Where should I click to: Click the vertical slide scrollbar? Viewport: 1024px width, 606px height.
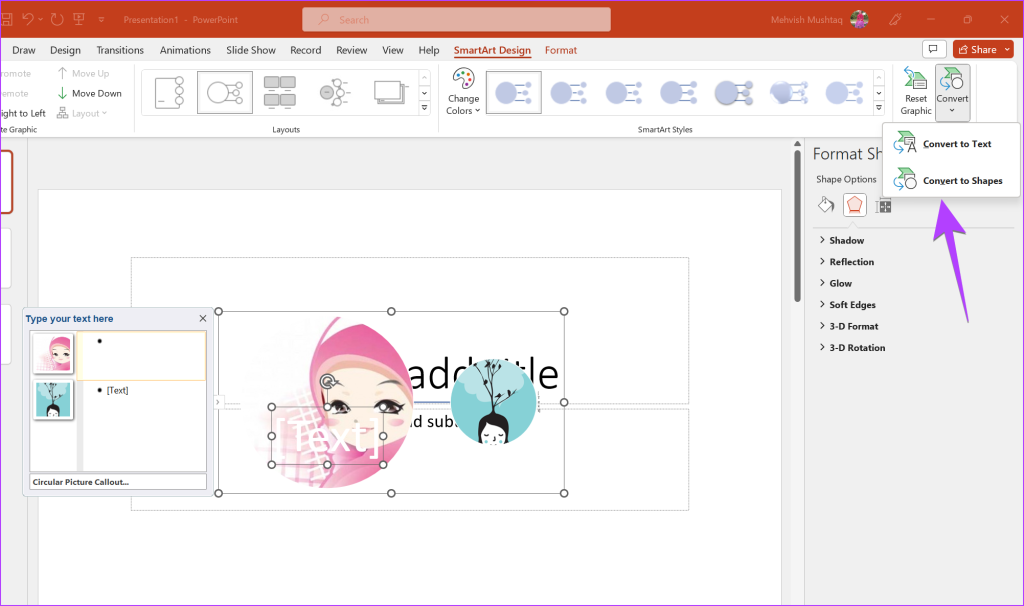797,225
